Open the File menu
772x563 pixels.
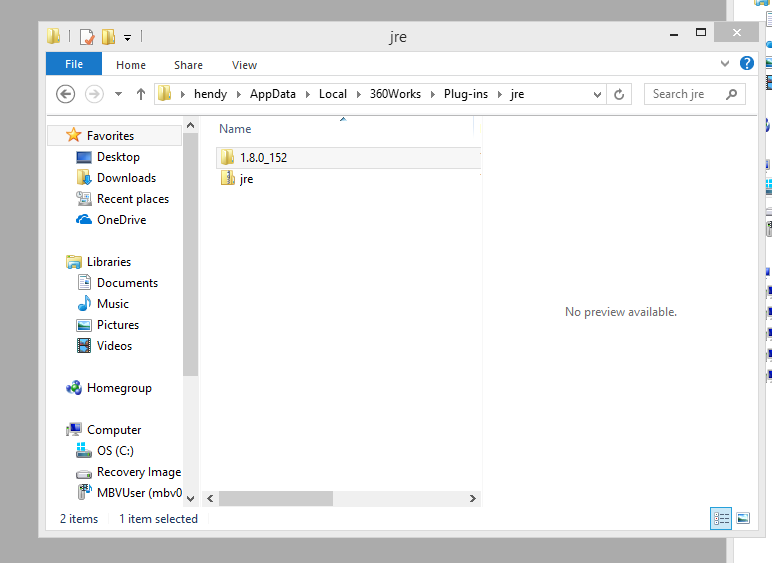pos(74,64)
